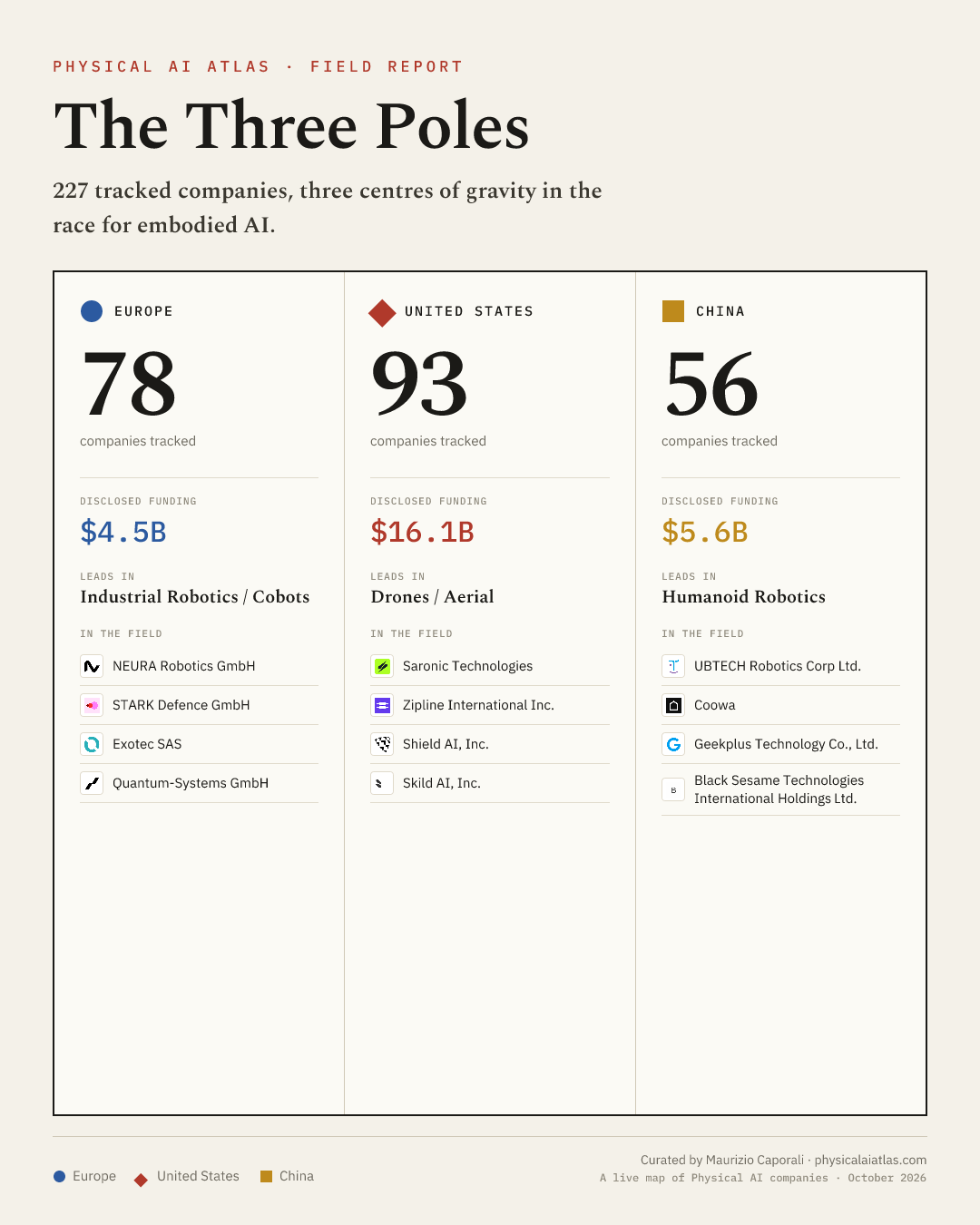Click the Humanoid Robotics category label

click(743, 596)
